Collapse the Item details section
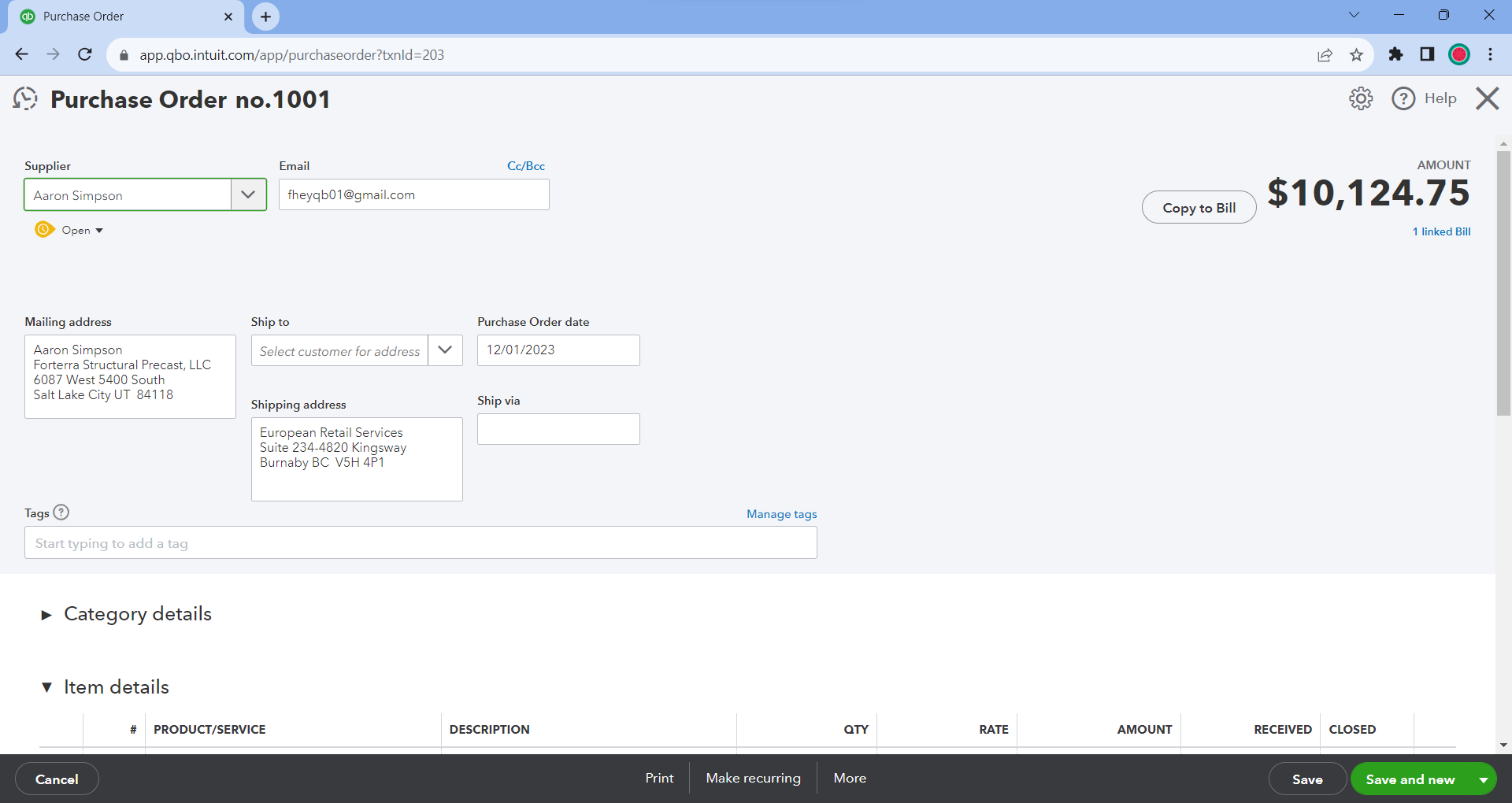1512x803 pixels. (x=46, y=687)
